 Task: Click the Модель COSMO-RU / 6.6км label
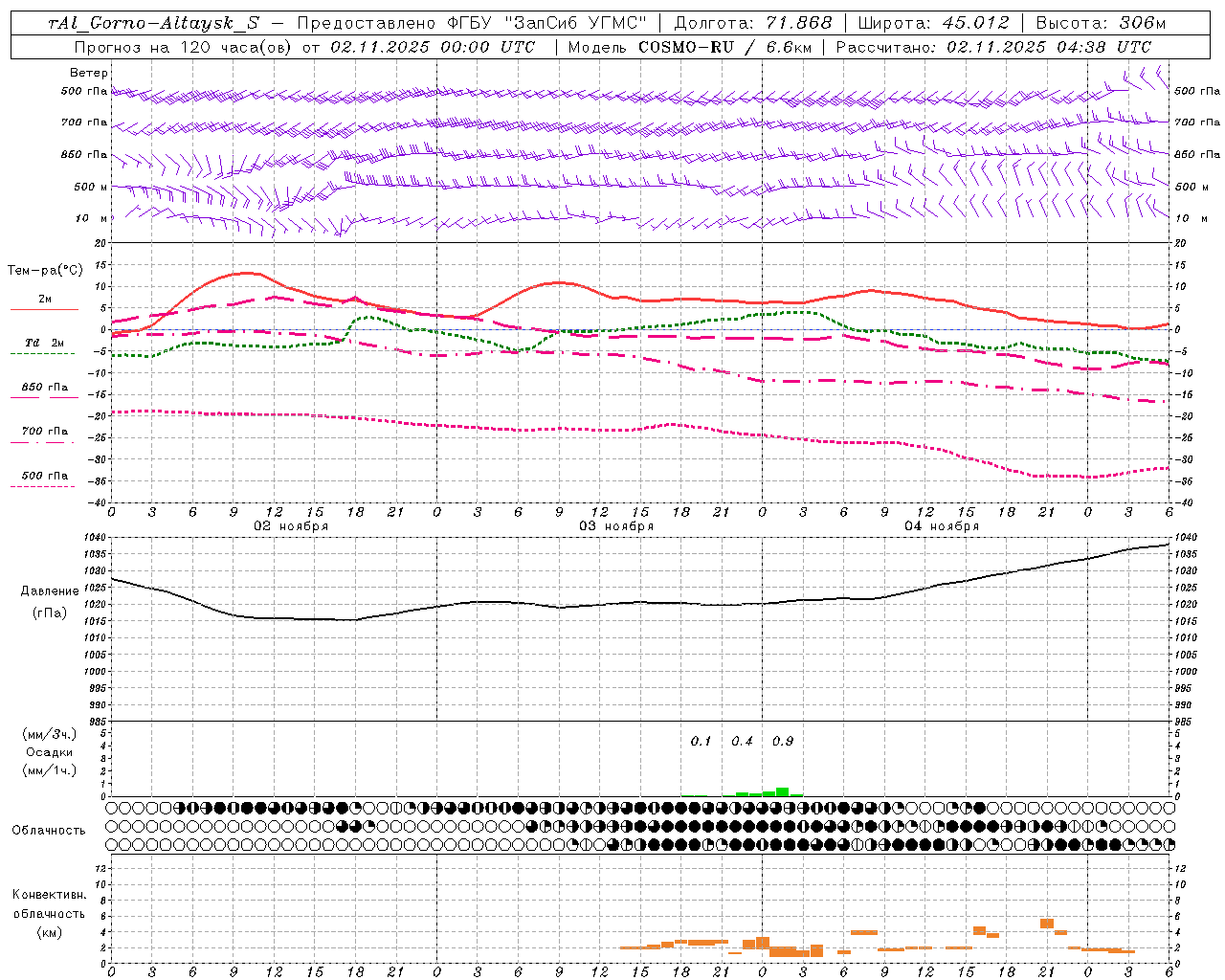coord(689,47)
